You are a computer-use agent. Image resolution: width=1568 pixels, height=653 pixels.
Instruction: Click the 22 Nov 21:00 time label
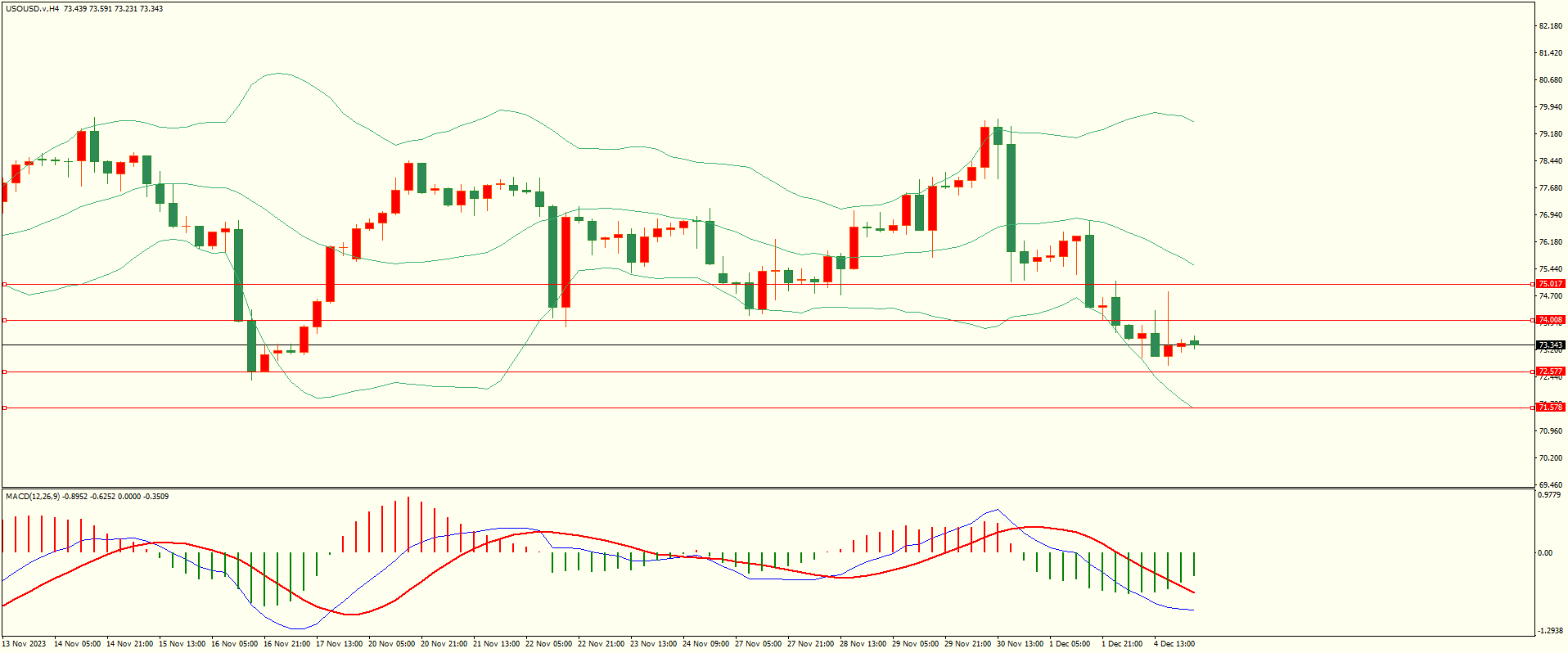(601, 644)
